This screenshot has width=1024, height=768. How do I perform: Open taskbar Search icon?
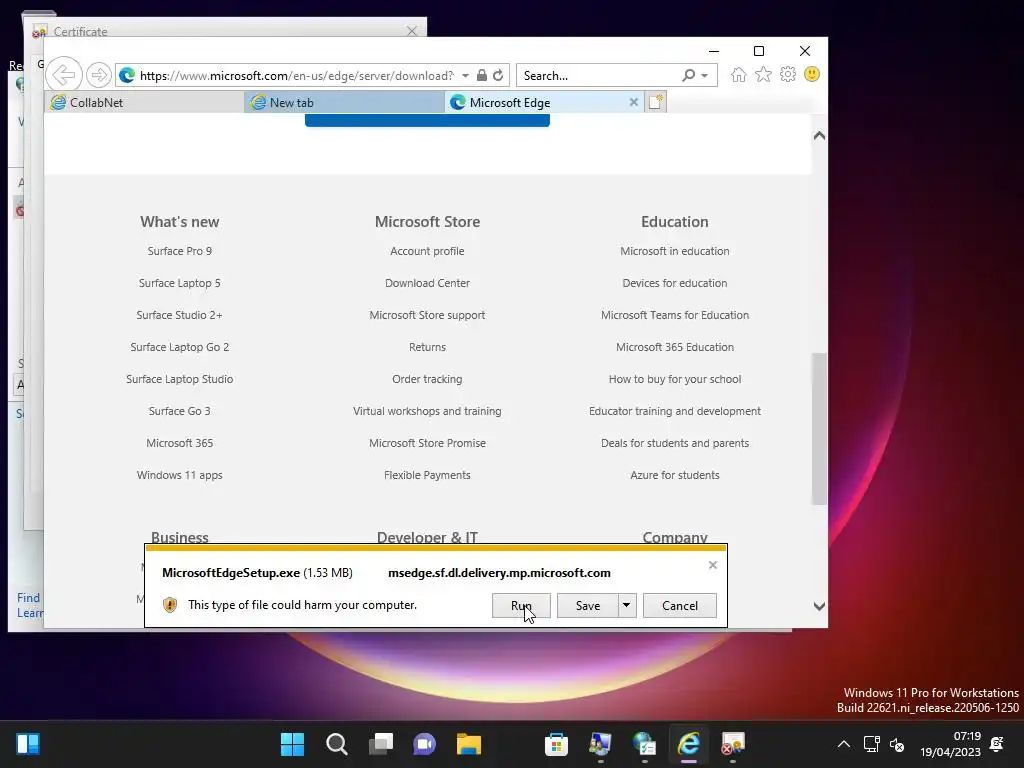(x=336, y=744)
